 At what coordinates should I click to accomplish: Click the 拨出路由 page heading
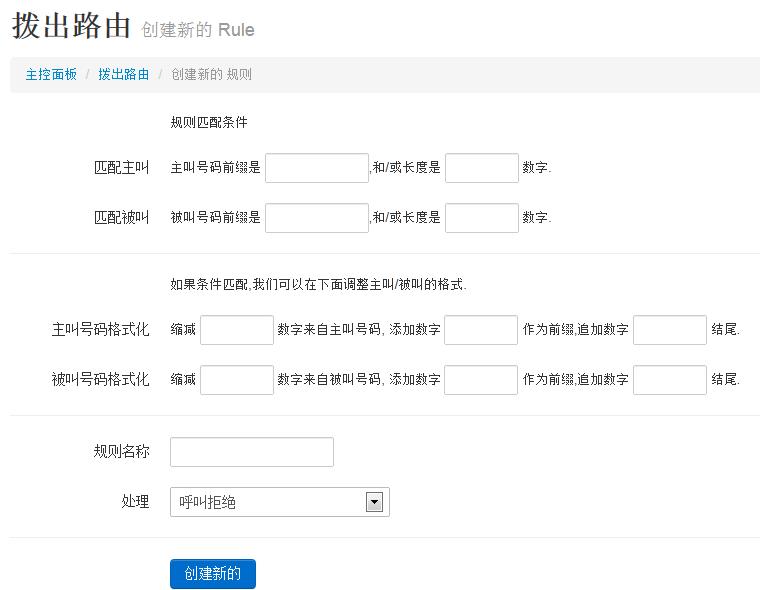pyautogui.click(x=71, y=26)
